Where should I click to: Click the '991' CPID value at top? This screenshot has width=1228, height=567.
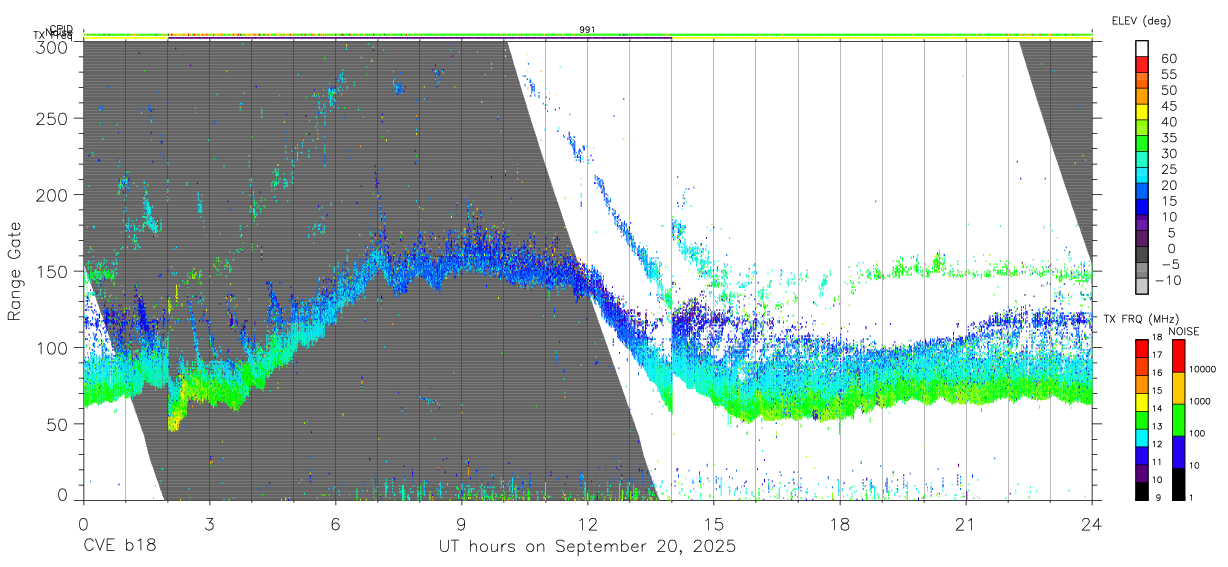coord(587,30)
